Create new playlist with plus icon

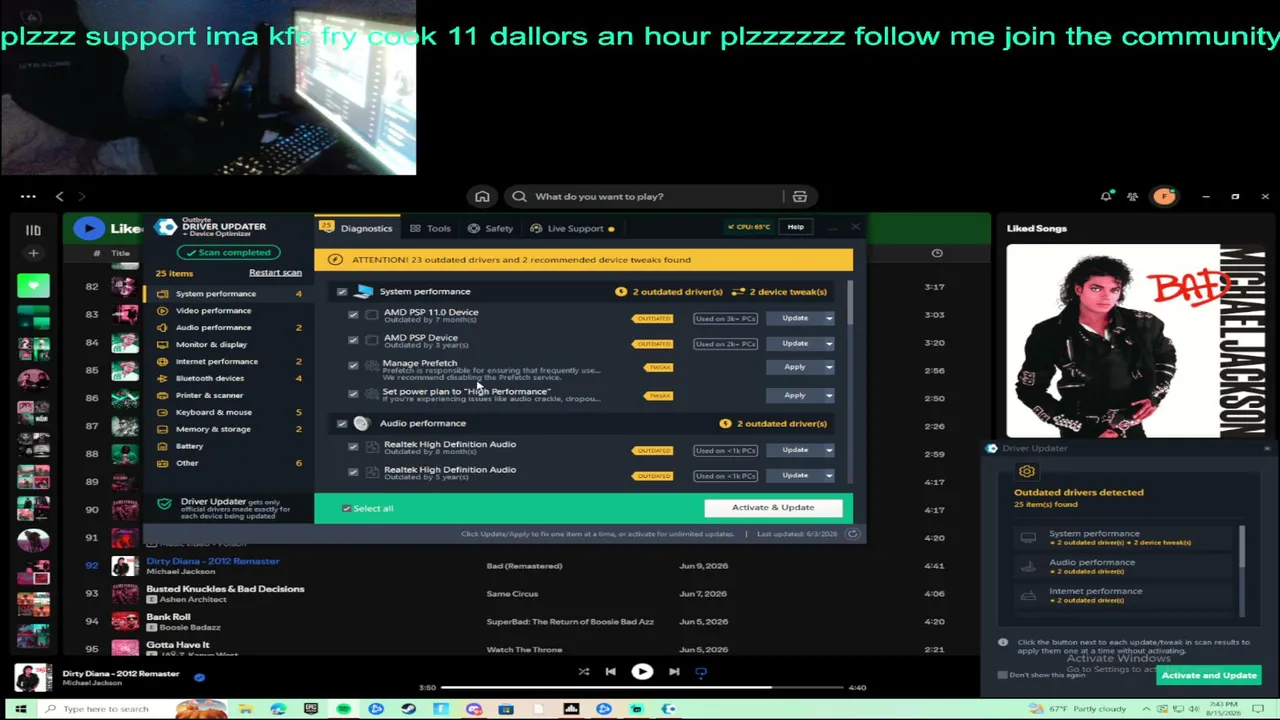pyautogui.click(x=33, y=254)
